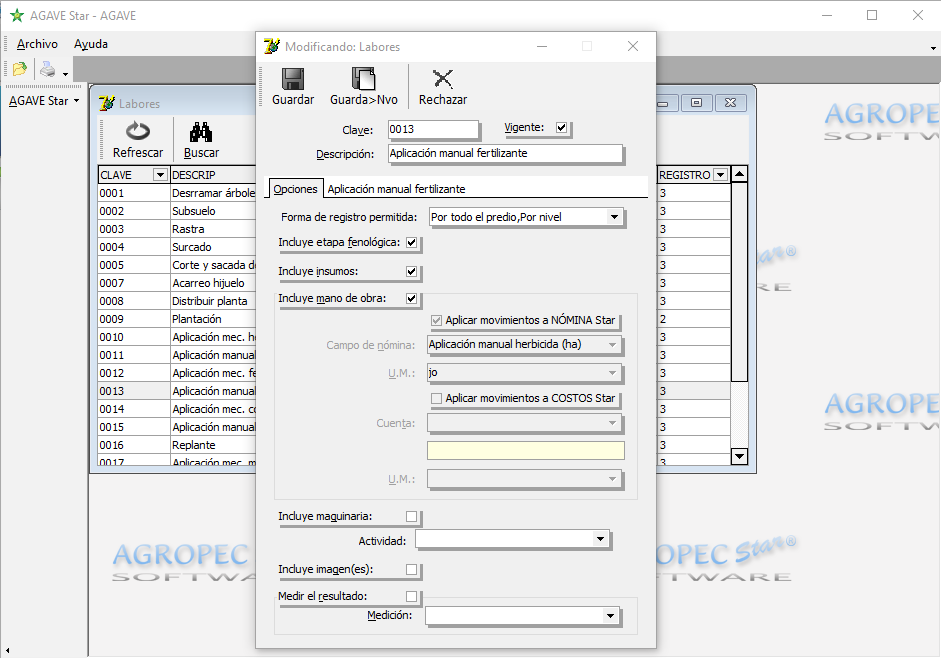The width and height of the screenshot is (941, 658).
Task: Click the Rechazar crossed-swords icon
Action: [442, 80]
